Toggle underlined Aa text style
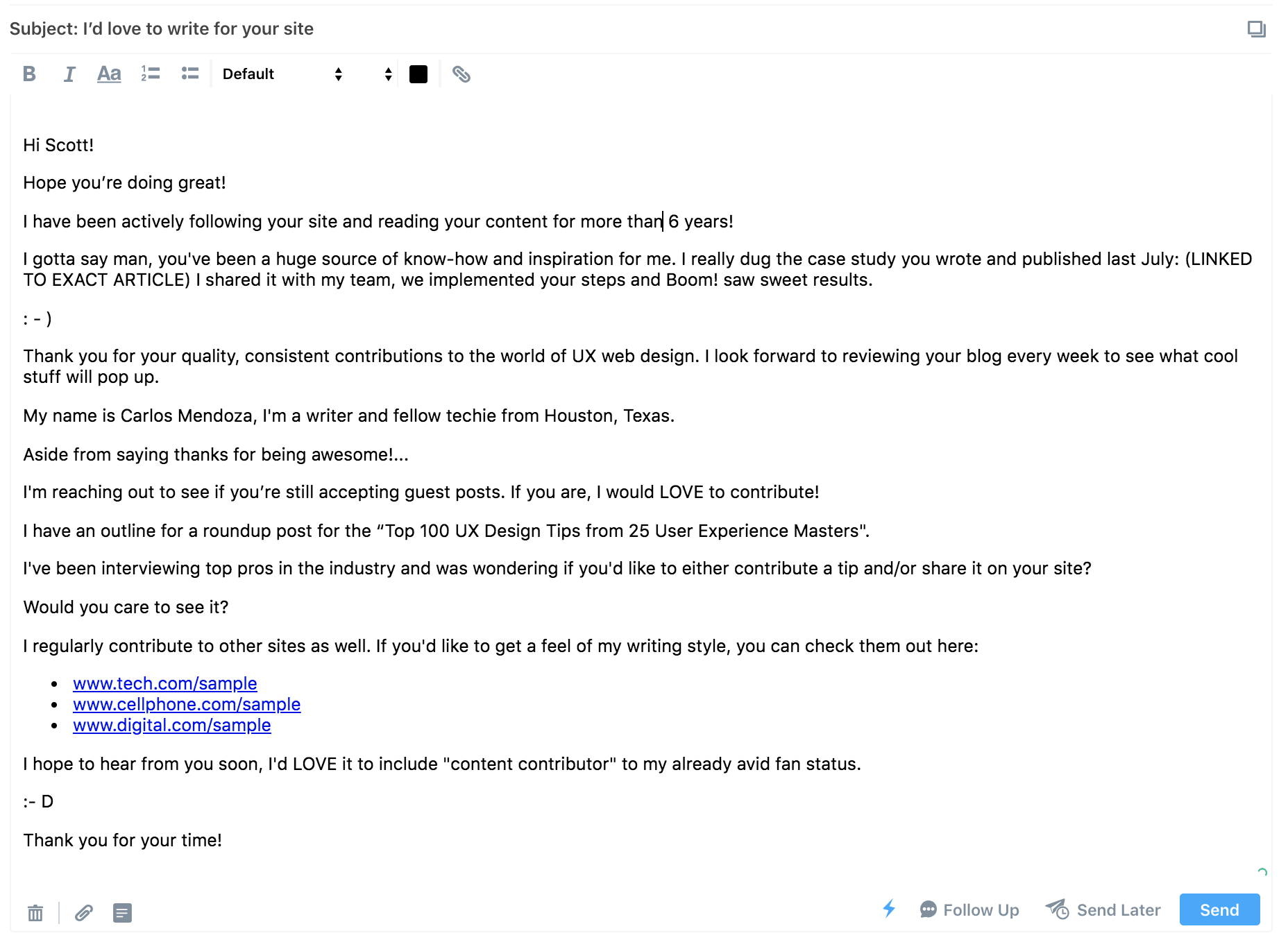The image size is (1288, 949). (109, 74)
